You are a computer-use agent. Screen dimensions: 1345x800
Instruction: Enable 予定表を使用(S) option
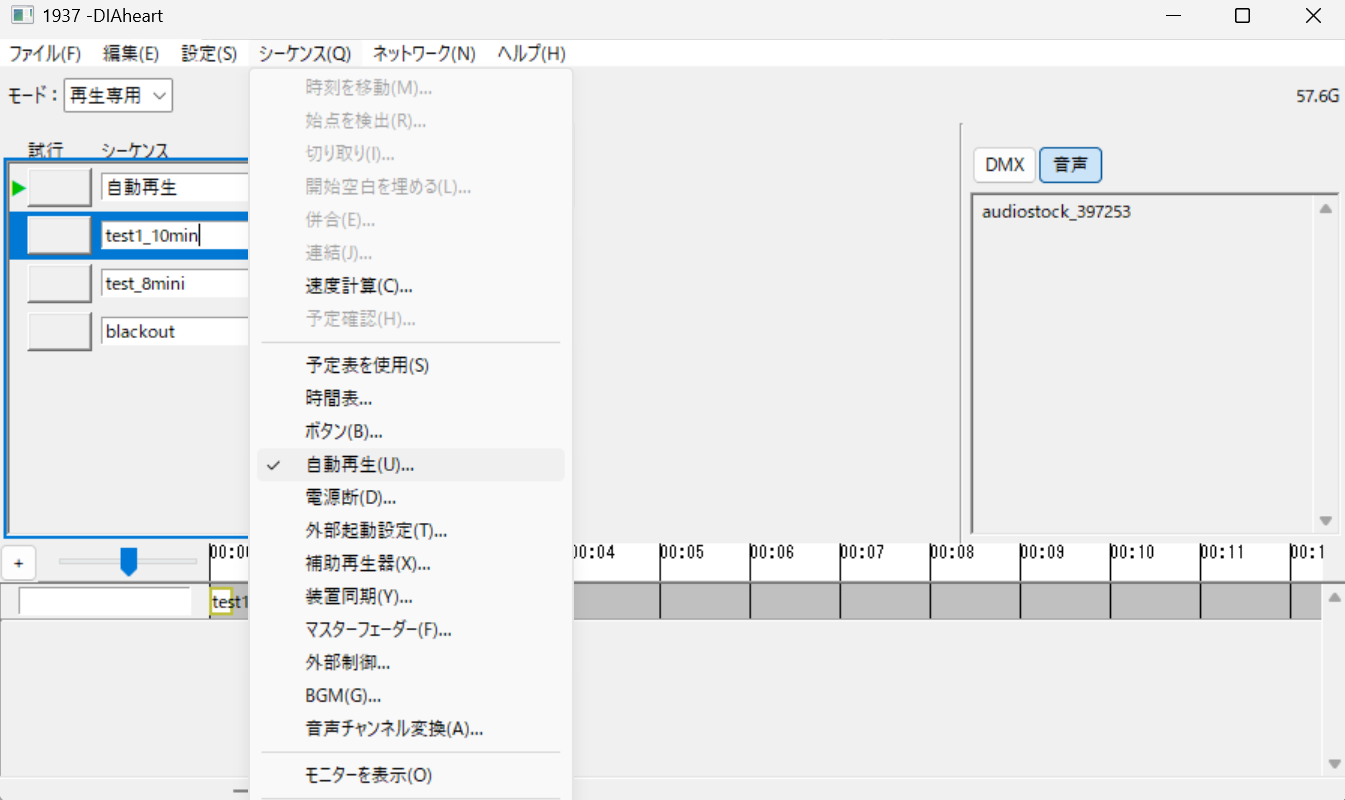pyautogui.click(x=367, y=365)
